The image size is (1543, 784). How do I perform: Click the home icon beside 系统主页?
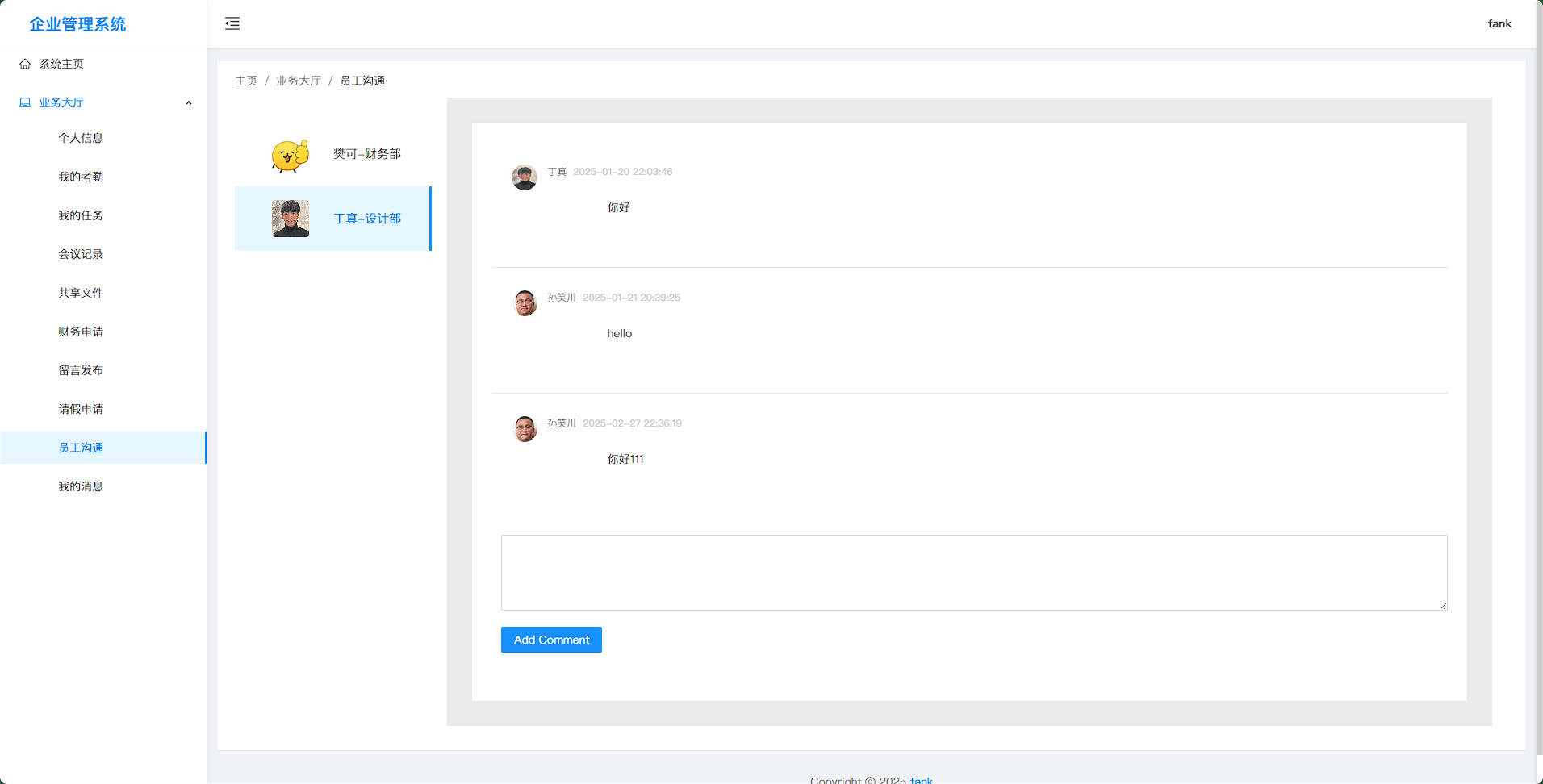click(25, 64)
